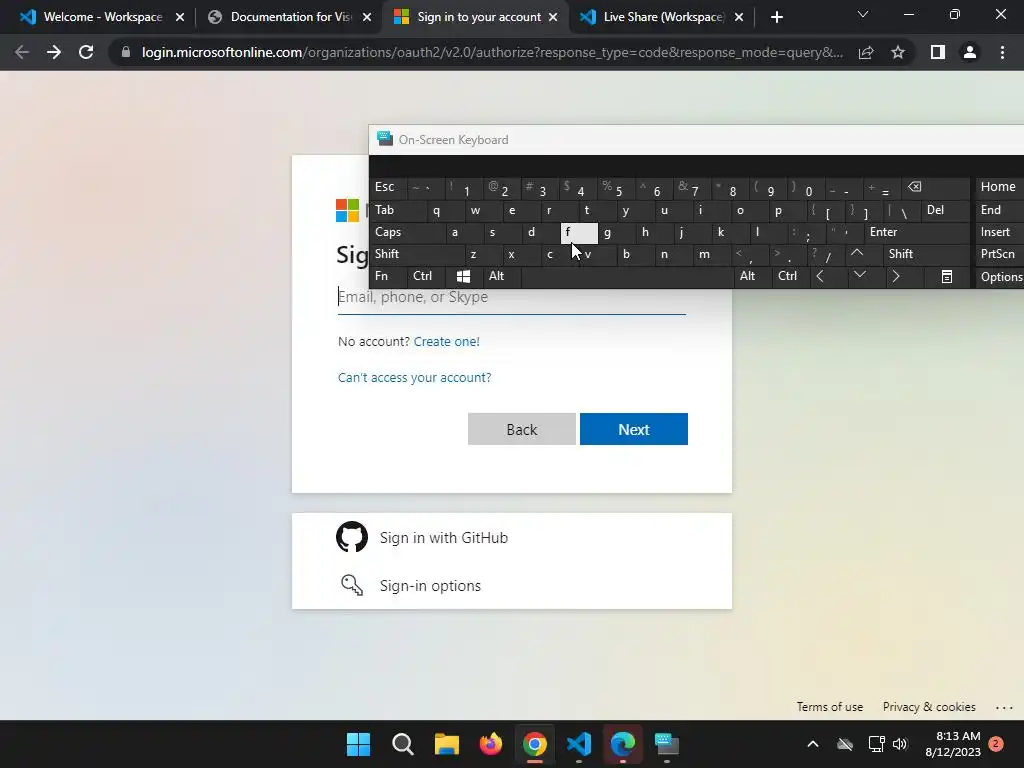Image resolution: width=1024 pixels, height=768 pixels.
Task: Tap the Windows logo key on On-Screen Keyboard
Action: [464, 276]
